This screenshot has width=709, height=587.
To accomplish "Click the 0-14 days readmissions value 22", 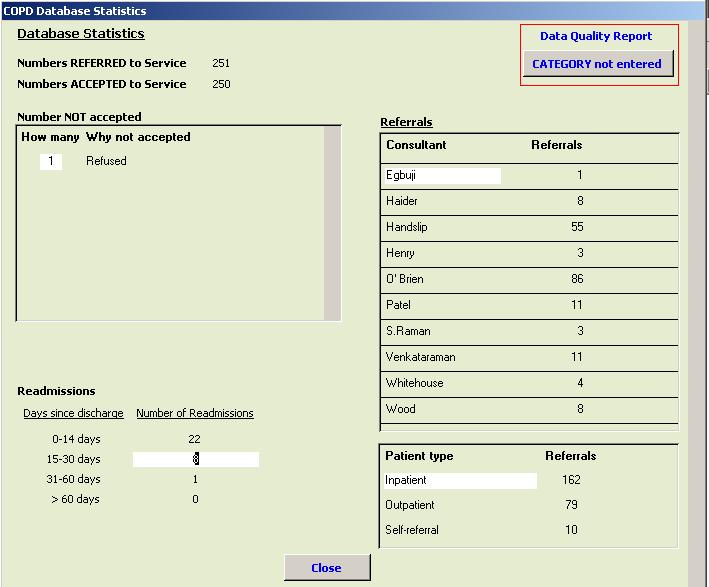I will pos(194,439).
